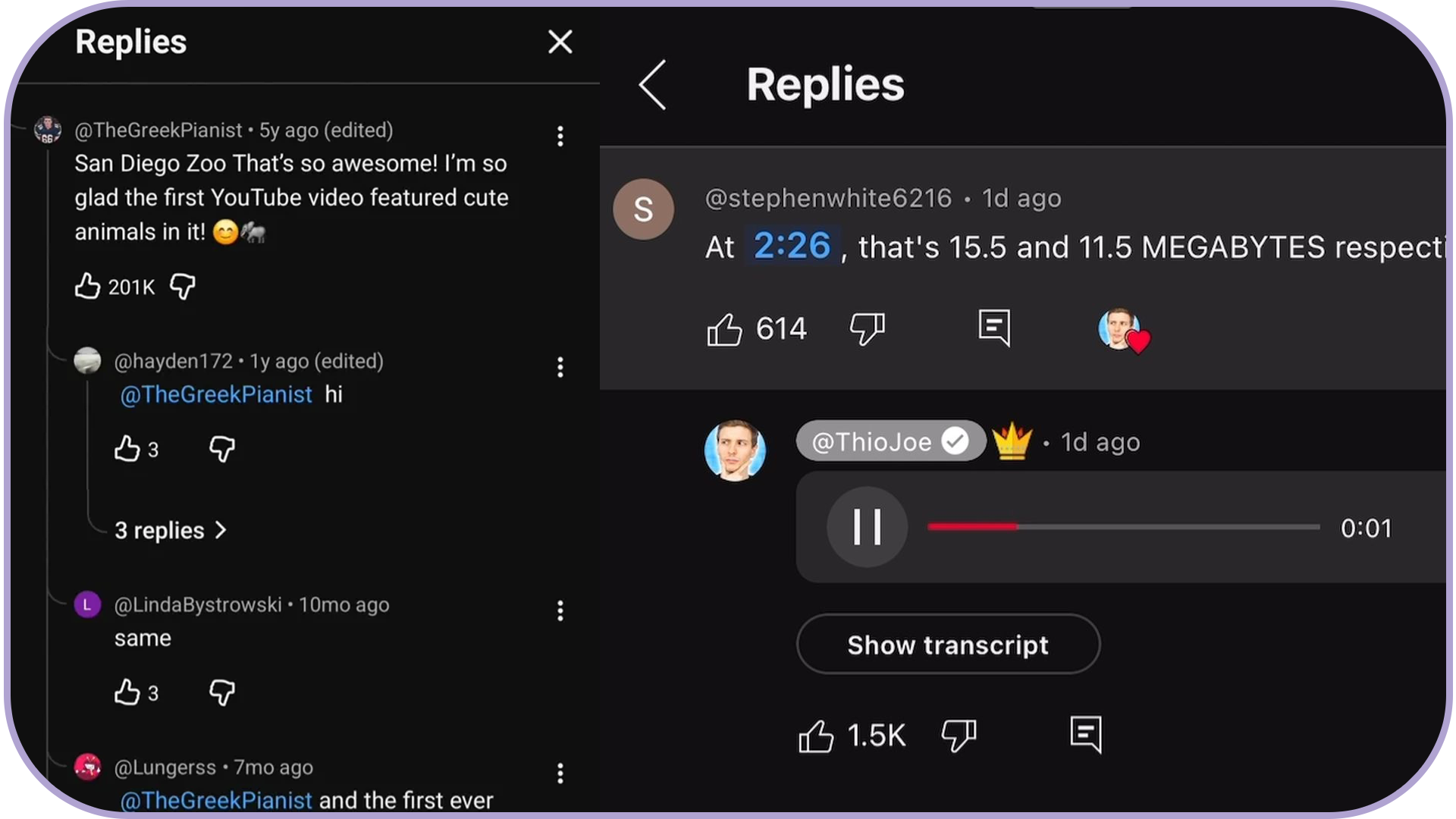Dislike LindaBystrowski's 'same' reply

coord(221,692)
